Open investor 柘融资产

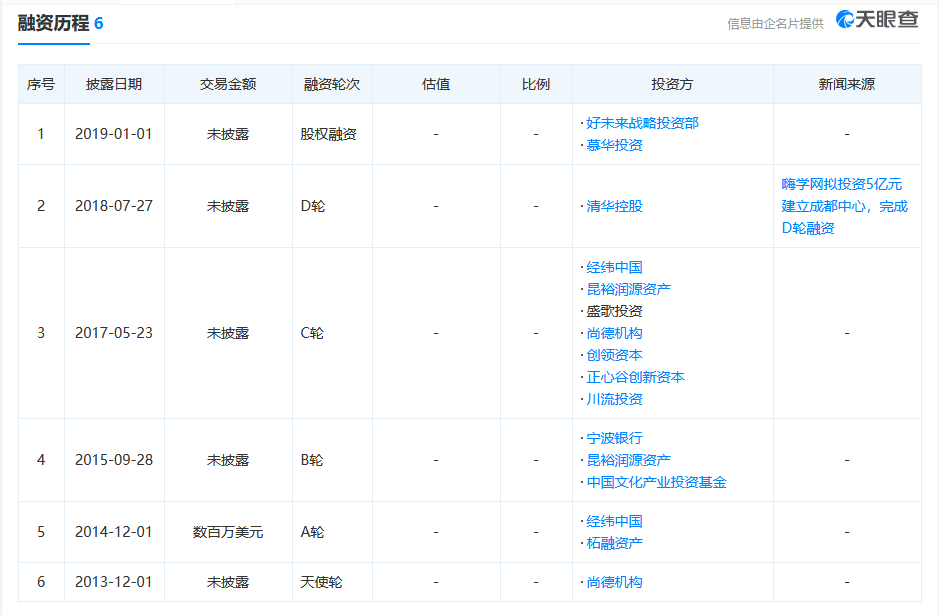(x=614, y=543)
